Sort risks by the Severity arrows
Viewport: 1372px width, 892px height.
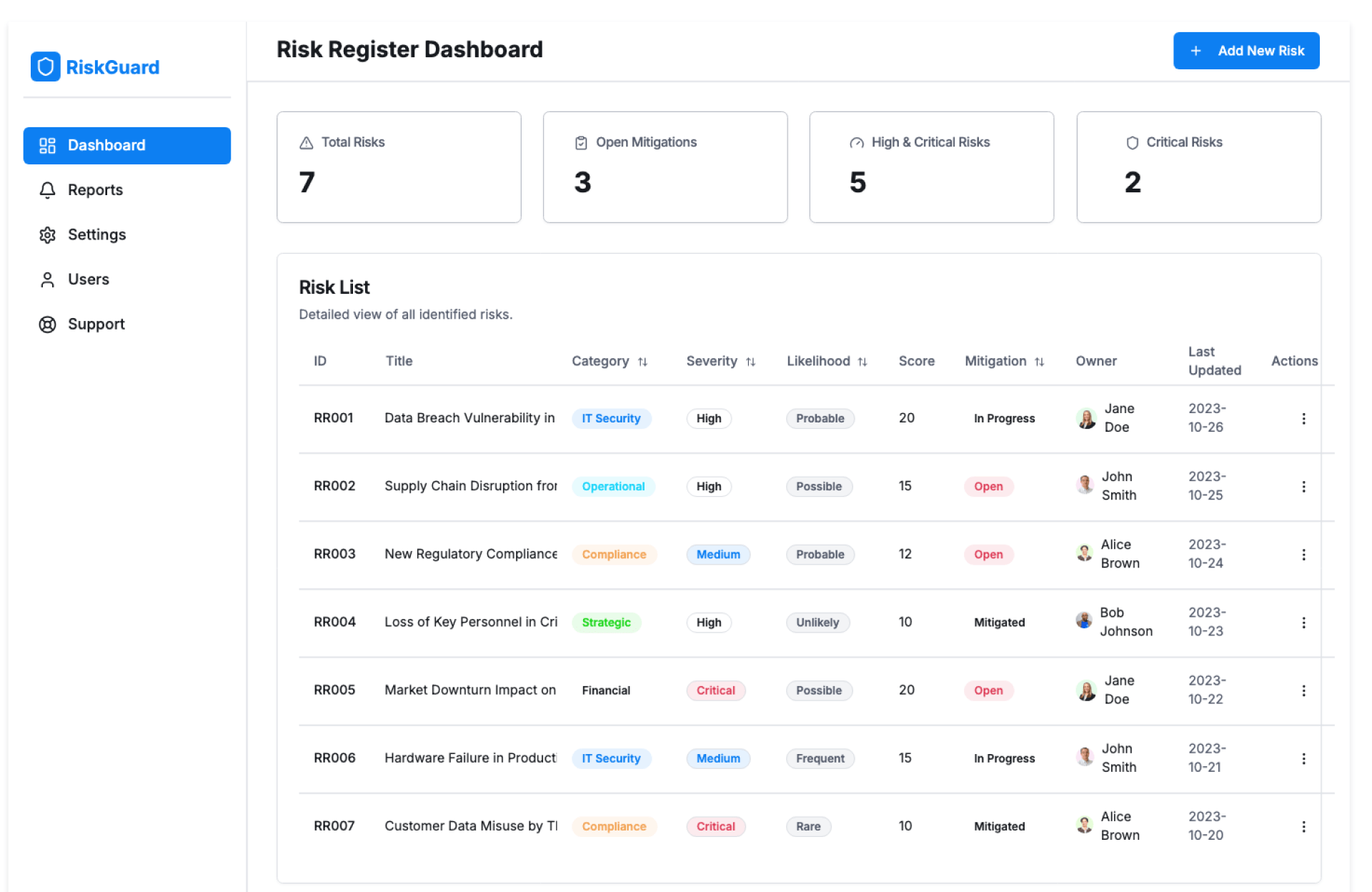(x=750, y=362)
